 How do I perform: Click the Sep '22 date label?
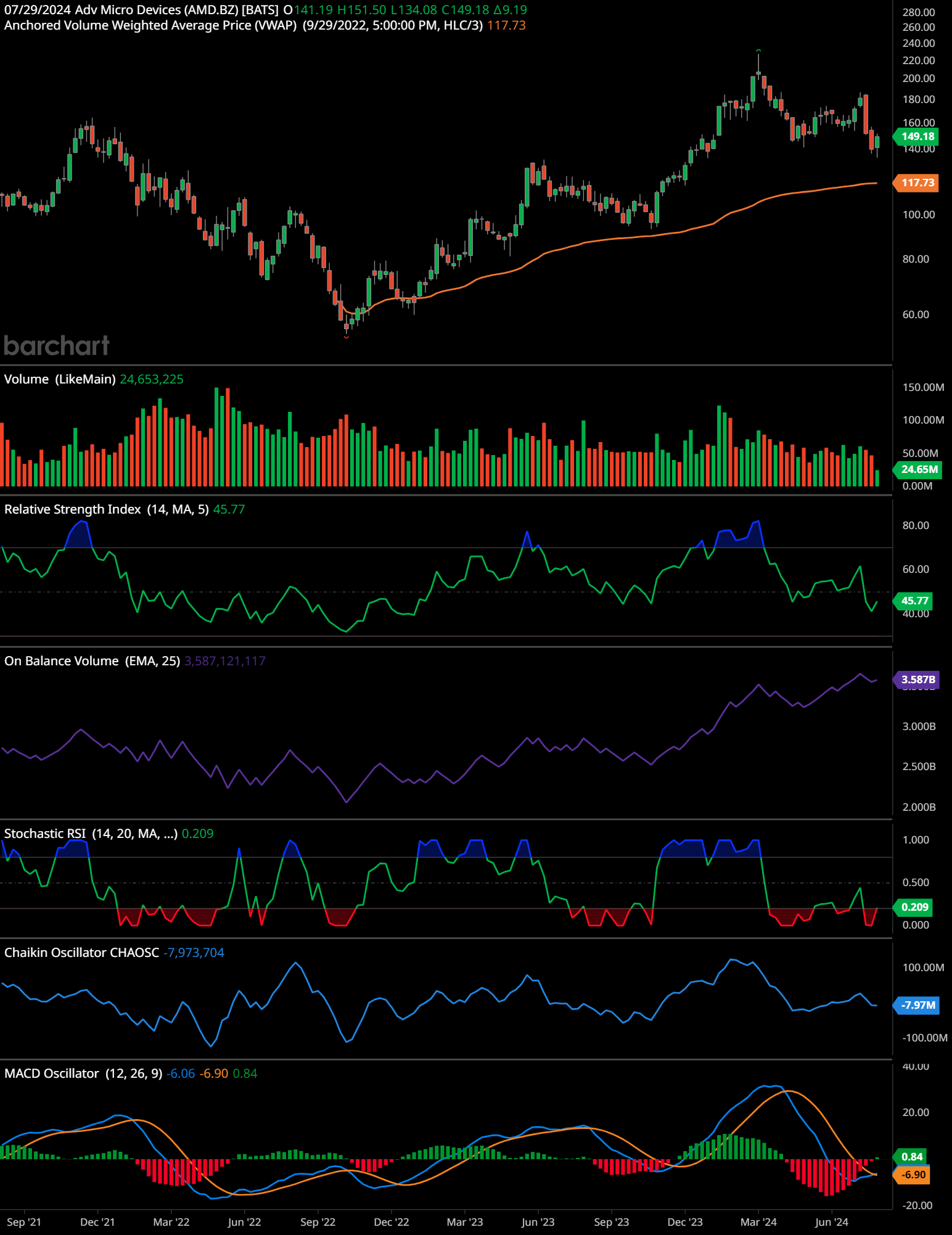pos(318,1222)
